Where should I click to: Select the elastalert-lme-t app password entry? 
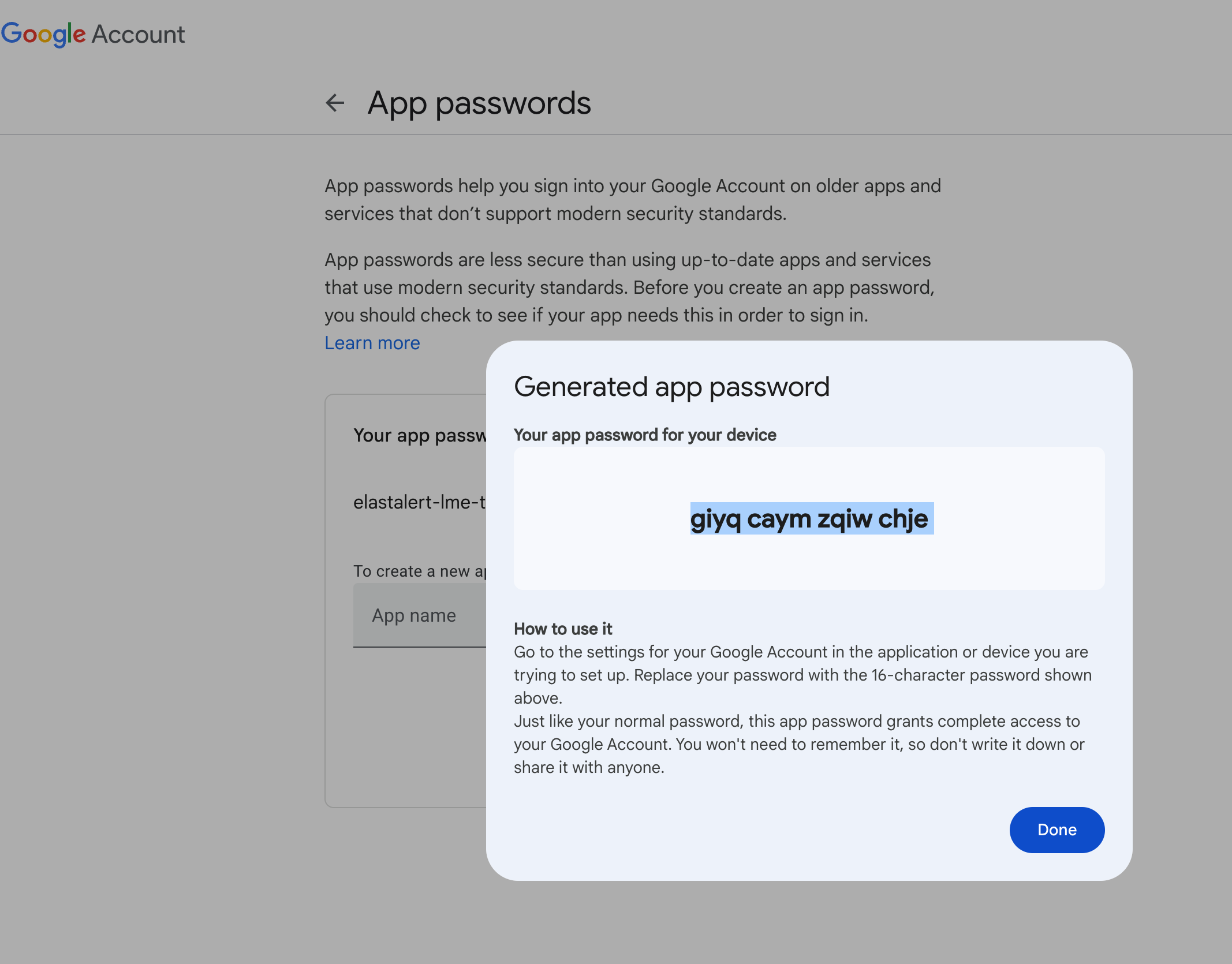(x=420, y=502)
